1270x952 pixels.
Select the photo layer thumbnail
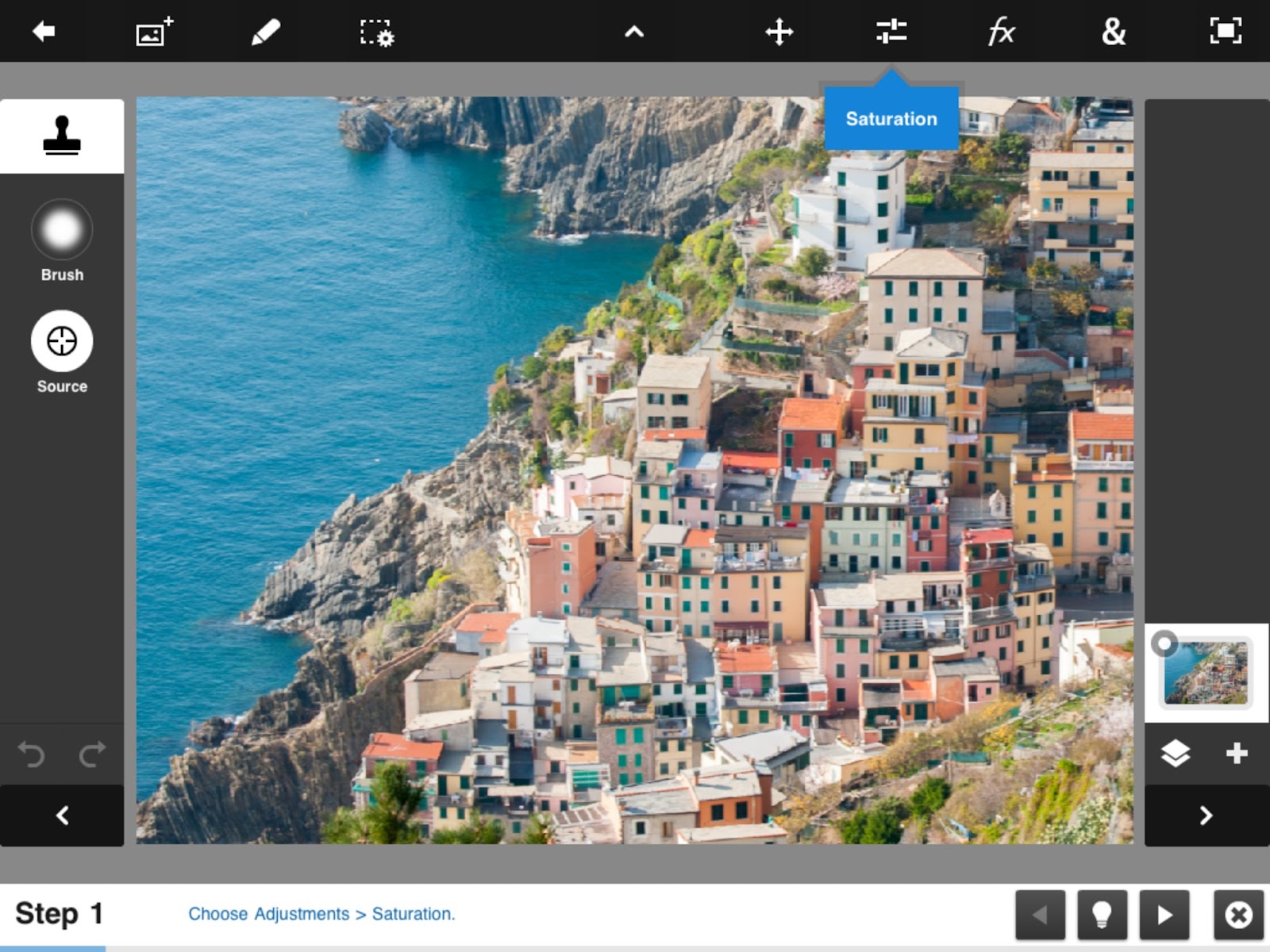click(1206, 673)
